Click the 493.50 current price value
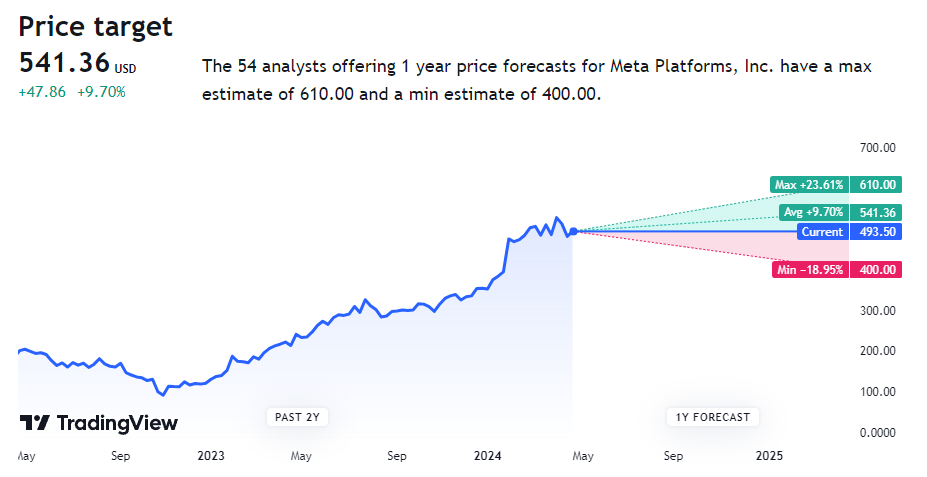This screenshot has width=927, height=477. click(x=876, y=232)
